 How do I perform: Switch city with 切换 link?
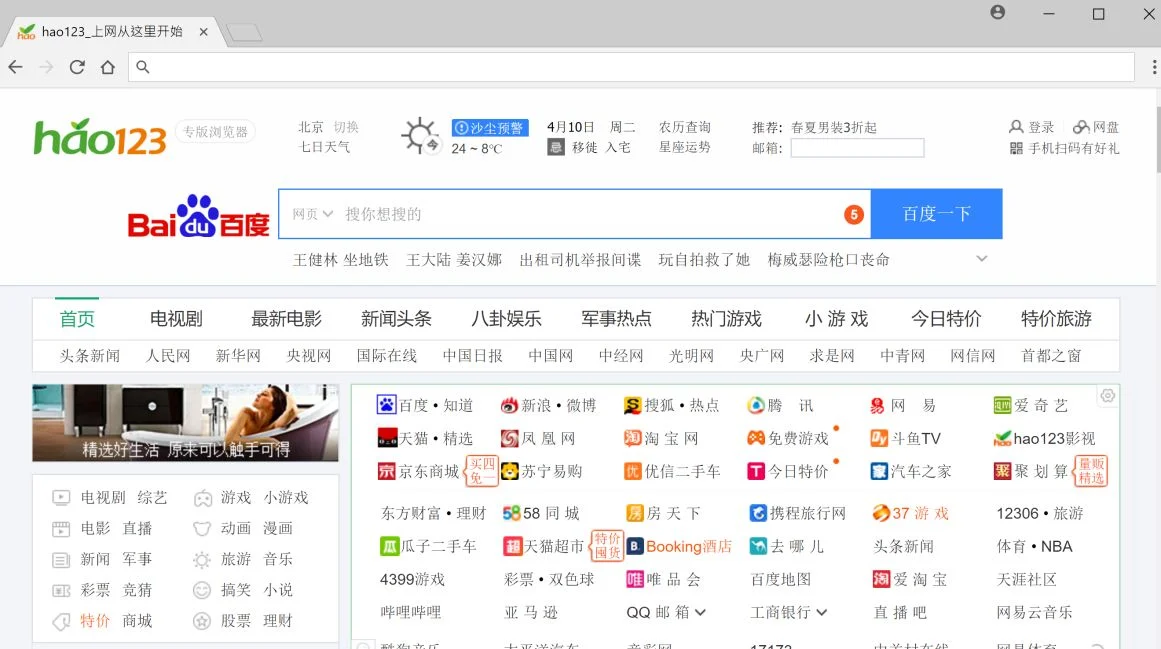tap(346, 127)
